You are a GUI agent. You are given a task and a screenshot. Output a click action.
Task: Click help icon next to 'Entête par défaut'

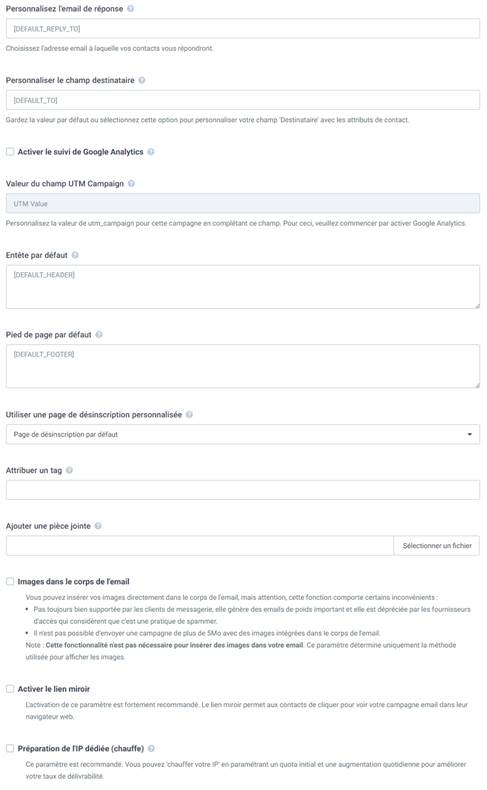(75, 255)
